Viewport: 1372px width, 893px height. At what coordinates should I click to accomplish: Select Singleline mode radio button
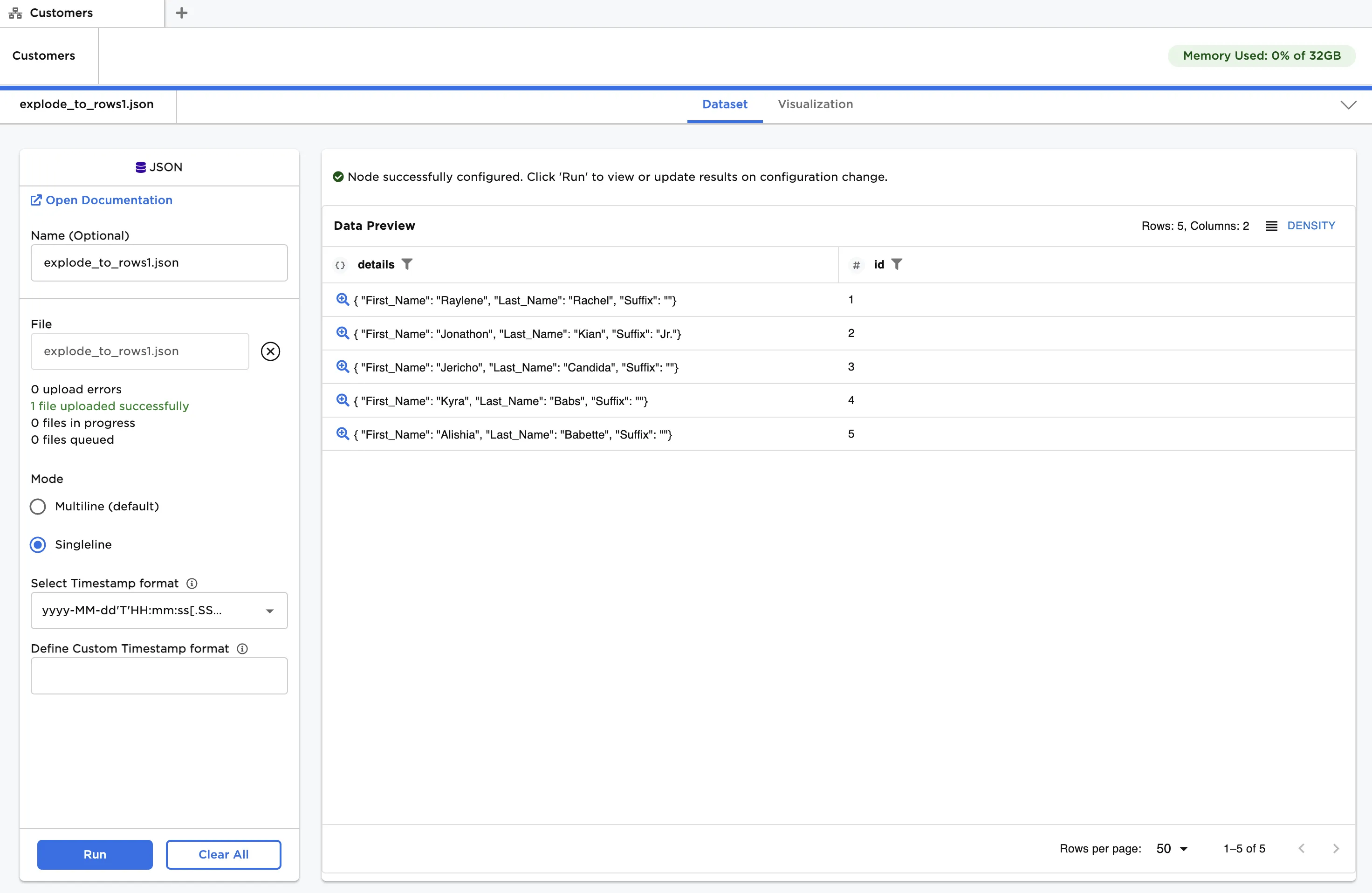[x=38, y=544]
